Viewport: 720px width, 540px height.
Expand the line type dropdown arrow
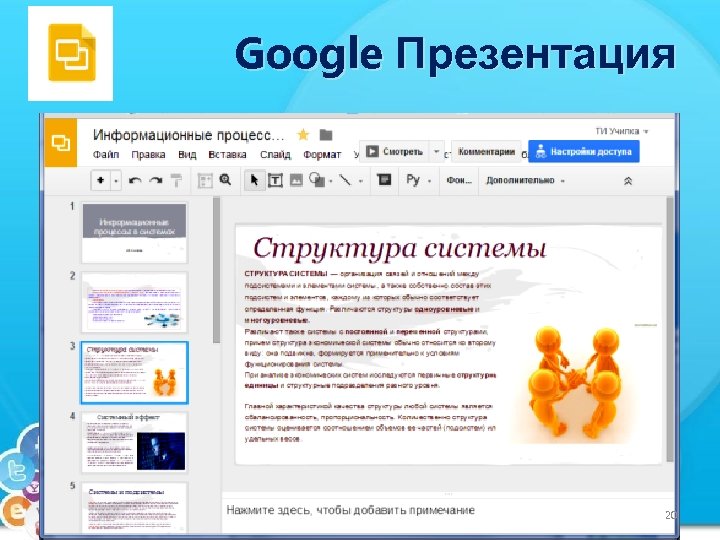pos(360,181)
